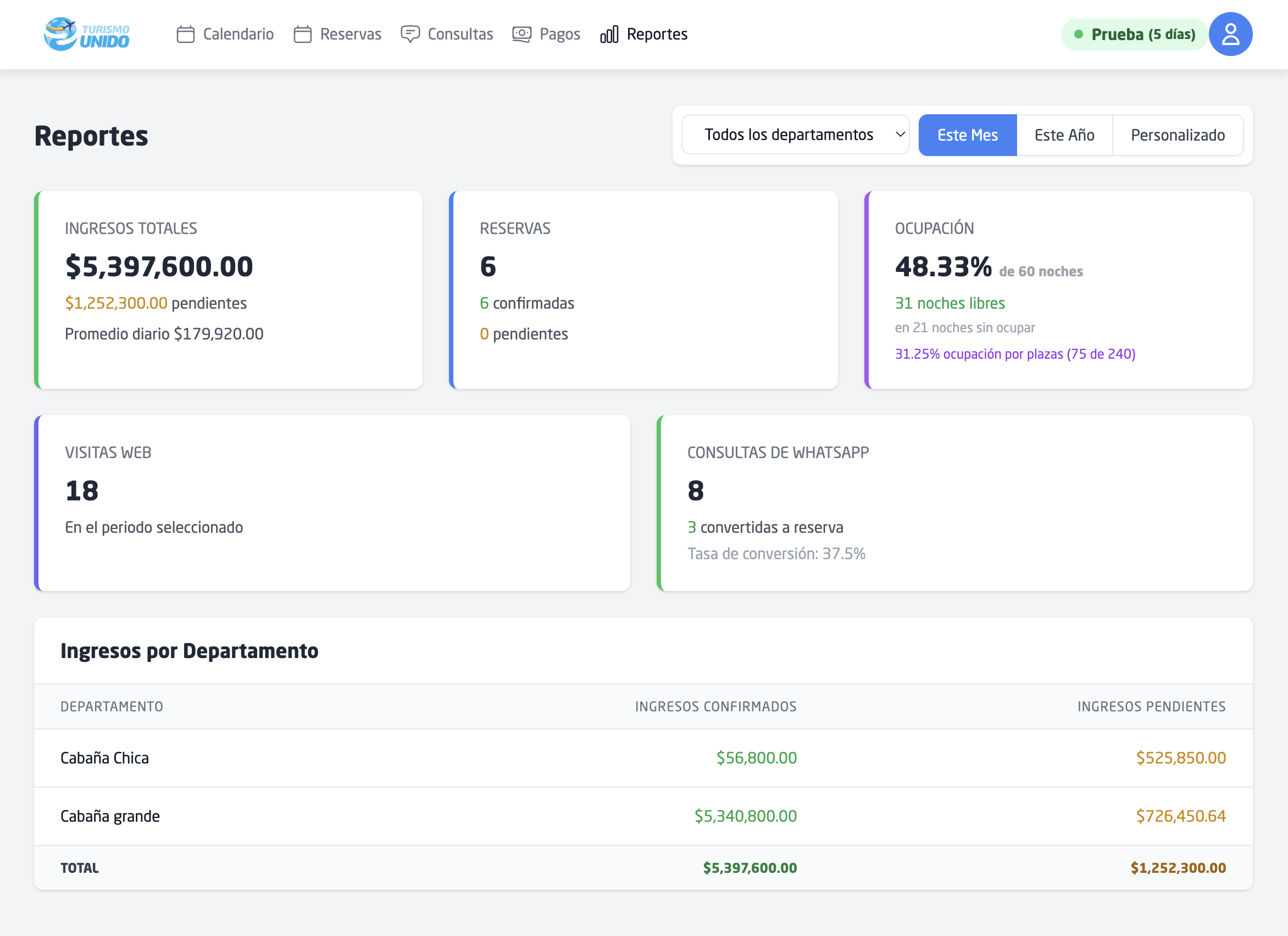Screen dimensions: 1288x936
Task: Click the green trial status dot
Action: click(x=1078, y=34)
